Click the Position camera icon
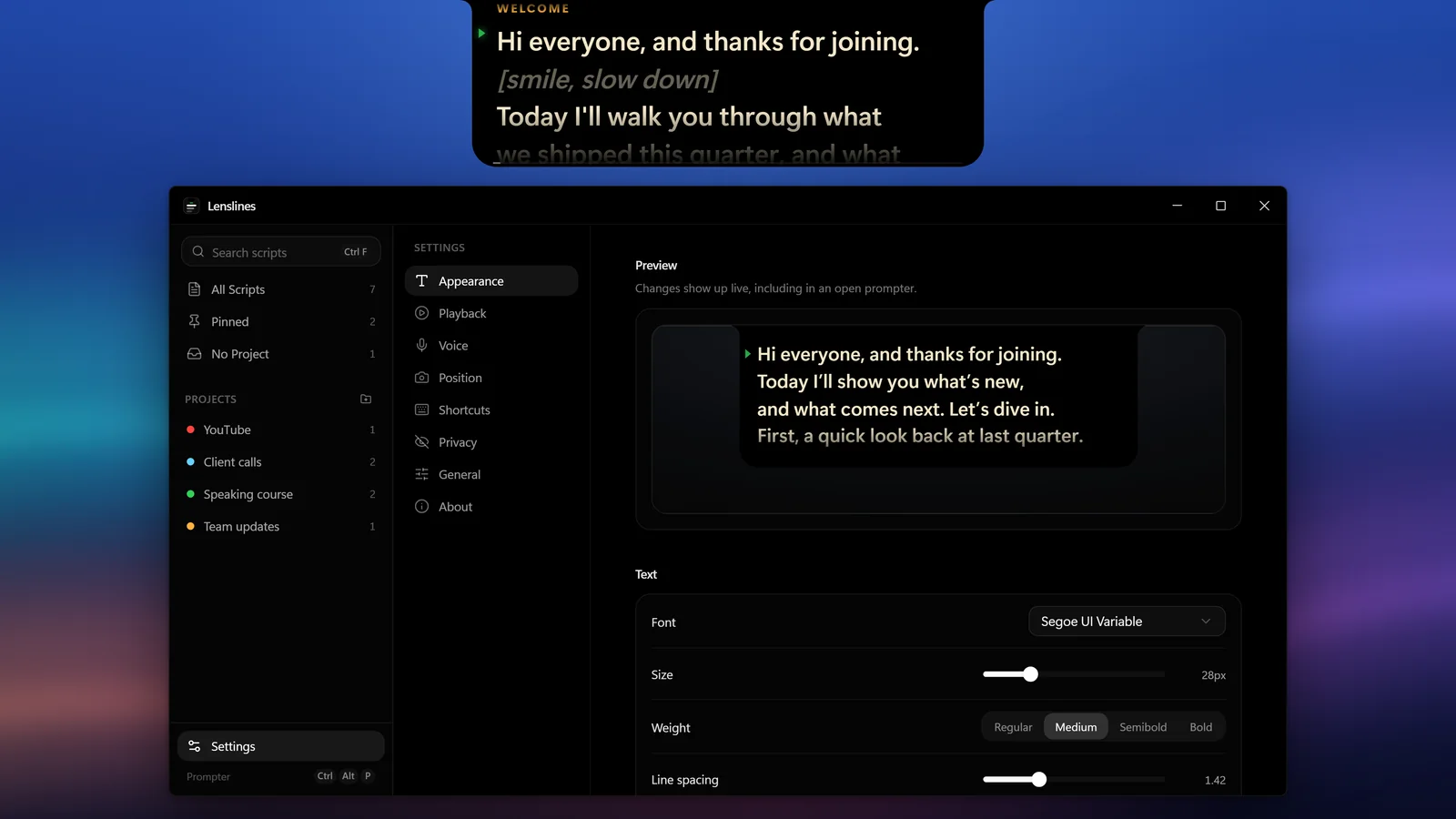 [x=421, y=378]
